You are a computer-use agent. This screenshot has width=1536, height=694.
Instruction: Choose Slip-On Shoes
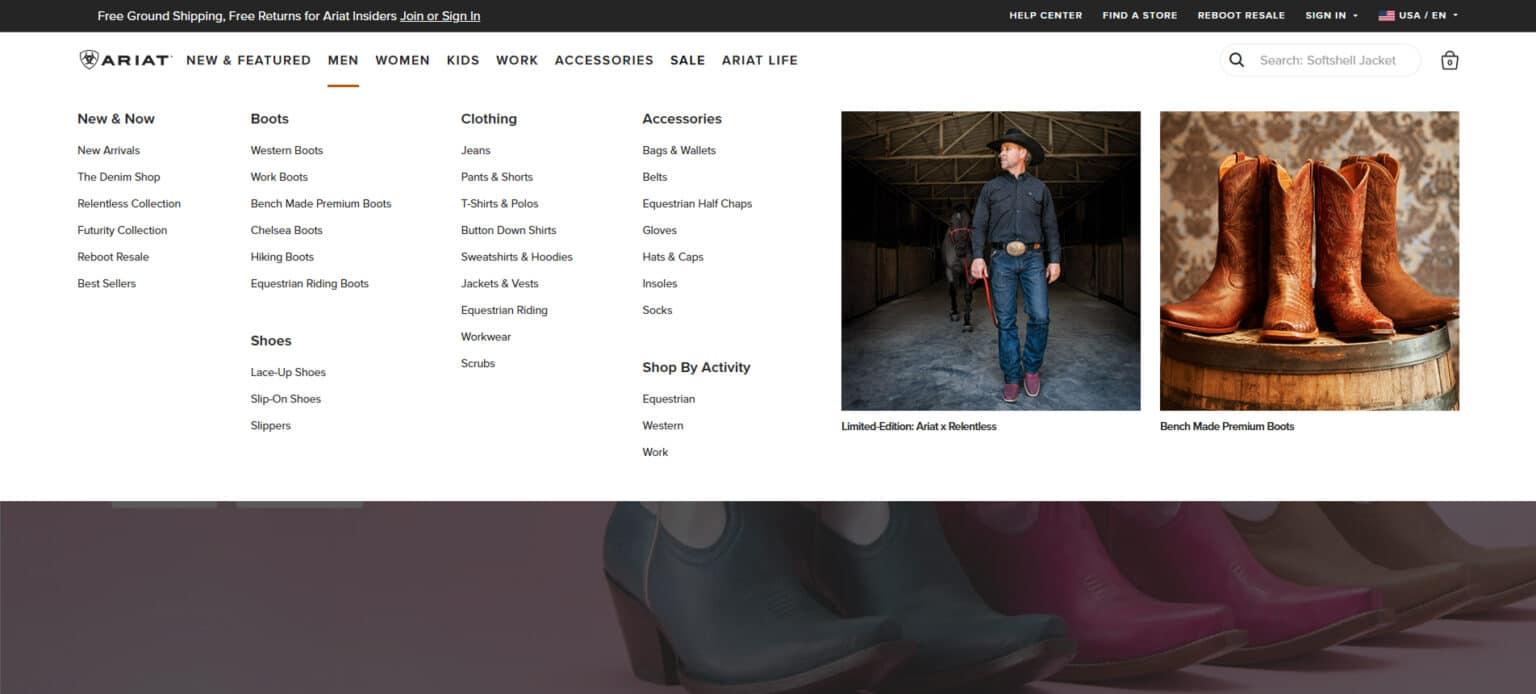point(285,399)
